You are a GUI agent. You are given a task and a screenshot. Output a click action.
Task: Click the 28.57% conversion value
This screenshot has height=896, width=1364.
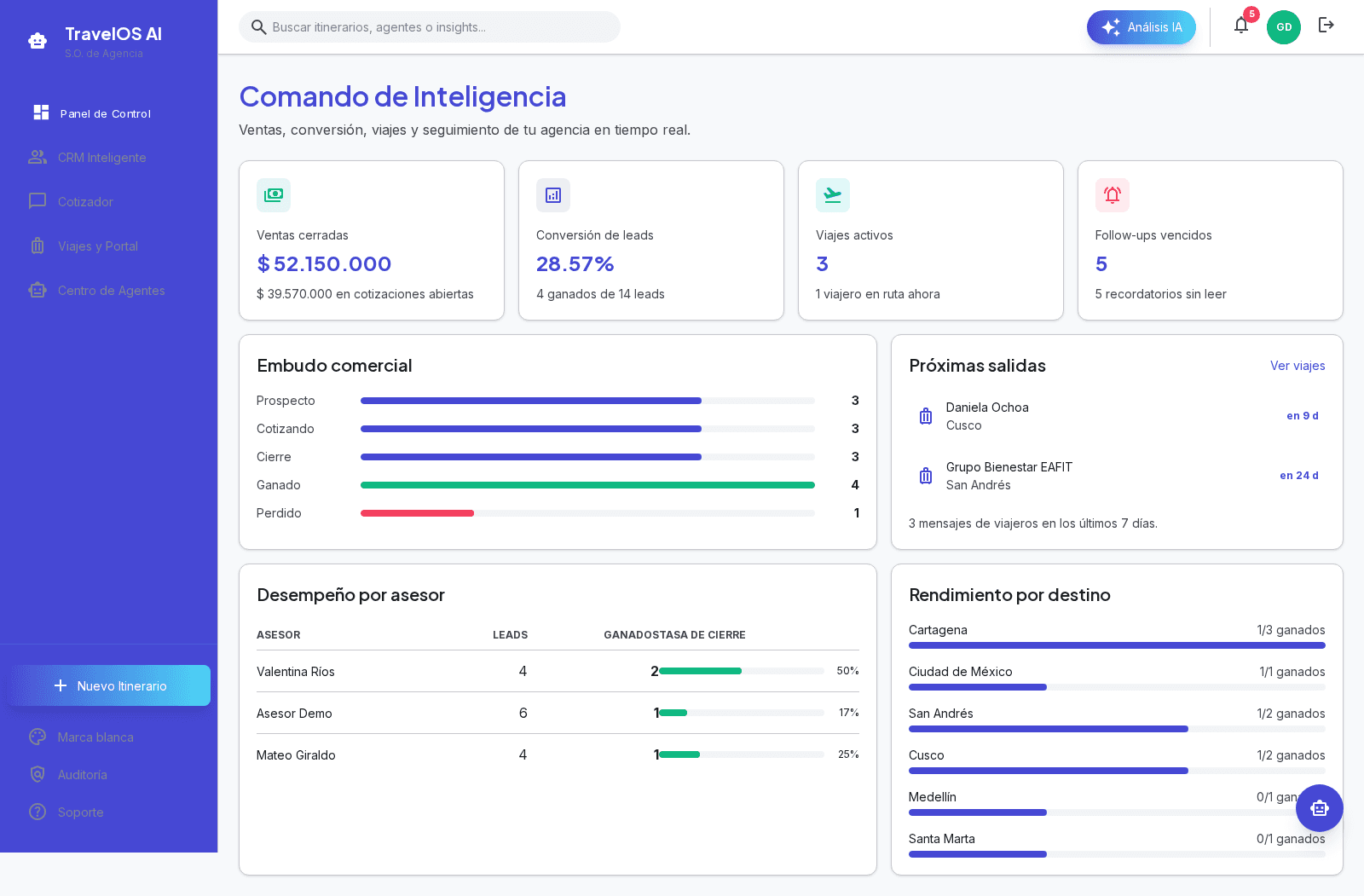click(x=575, y=264)
